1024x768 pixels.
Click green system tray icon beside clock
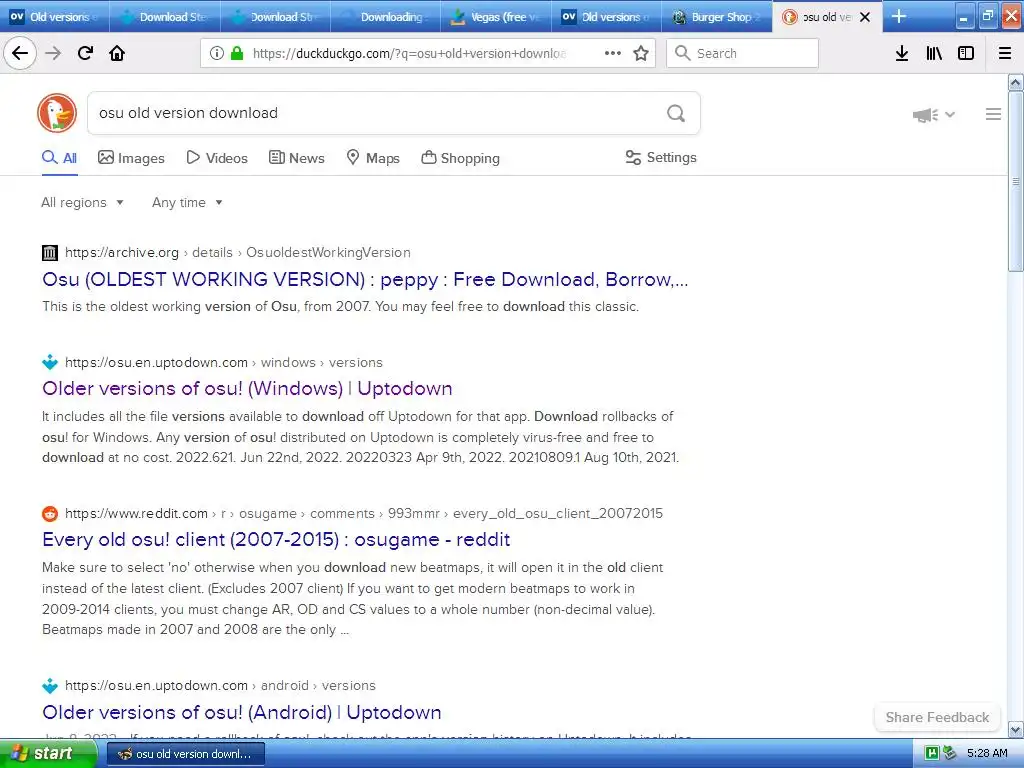coord(932,754)
